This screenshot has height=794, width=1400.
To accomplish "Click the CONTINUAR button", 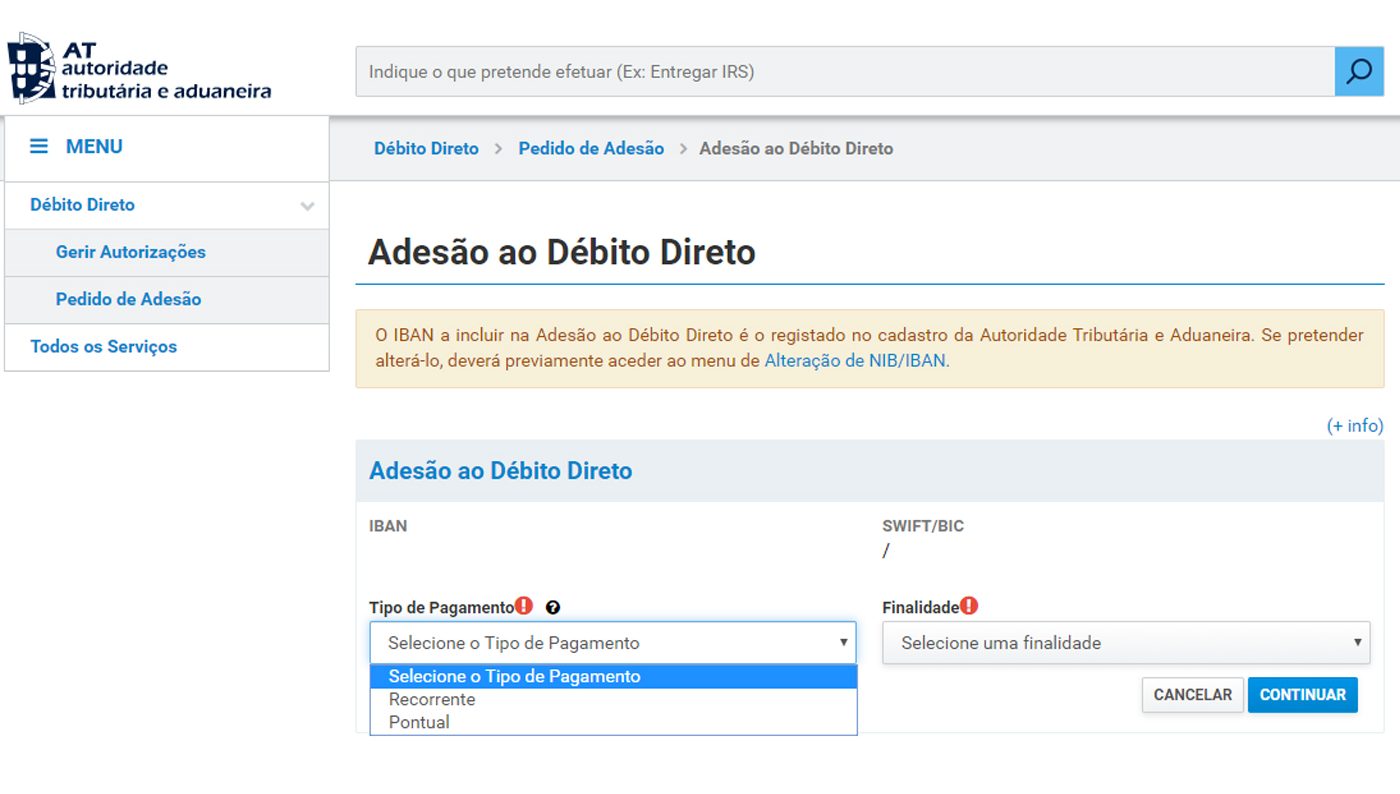I will coord(1303,695).
